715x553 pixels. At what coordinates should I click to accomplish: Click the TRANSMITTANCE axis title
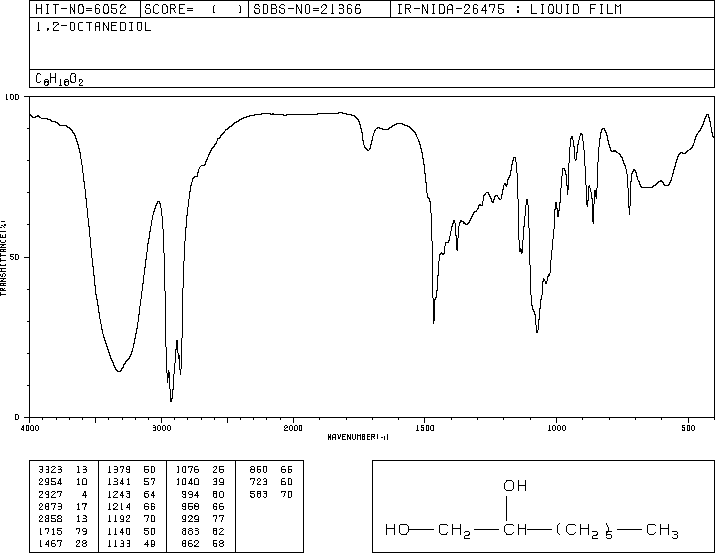pos(3,258)
